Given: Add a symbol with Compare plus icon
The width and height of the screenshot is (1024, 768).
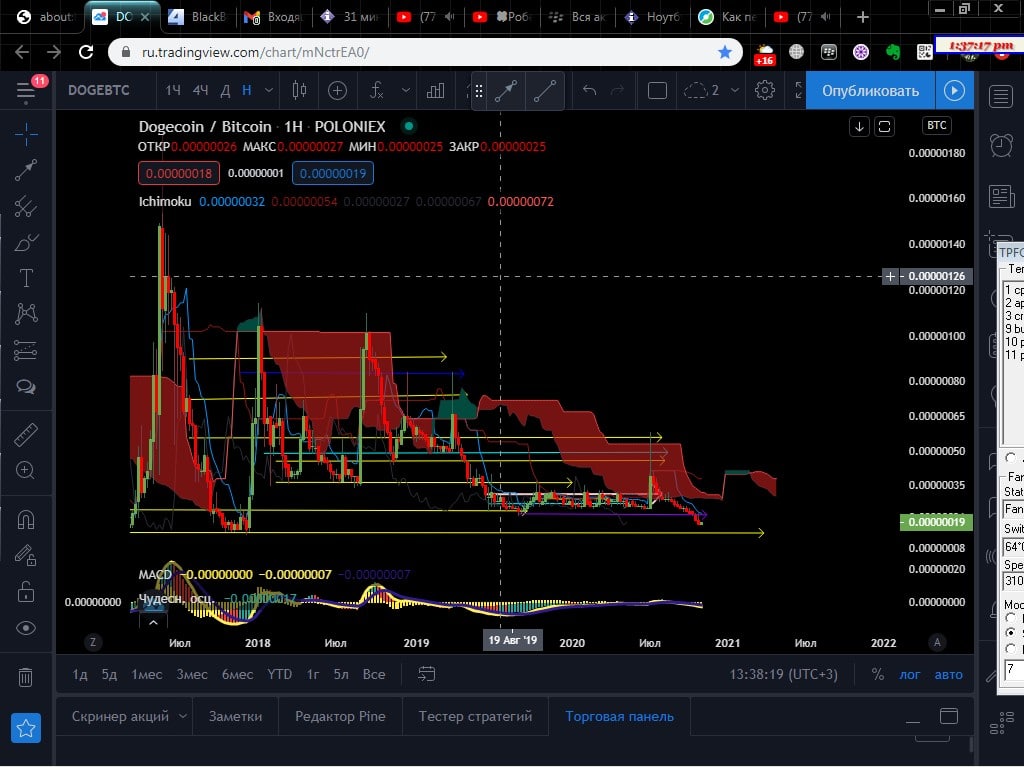Looking at the screenshot, I should click(x=337, y=91).
